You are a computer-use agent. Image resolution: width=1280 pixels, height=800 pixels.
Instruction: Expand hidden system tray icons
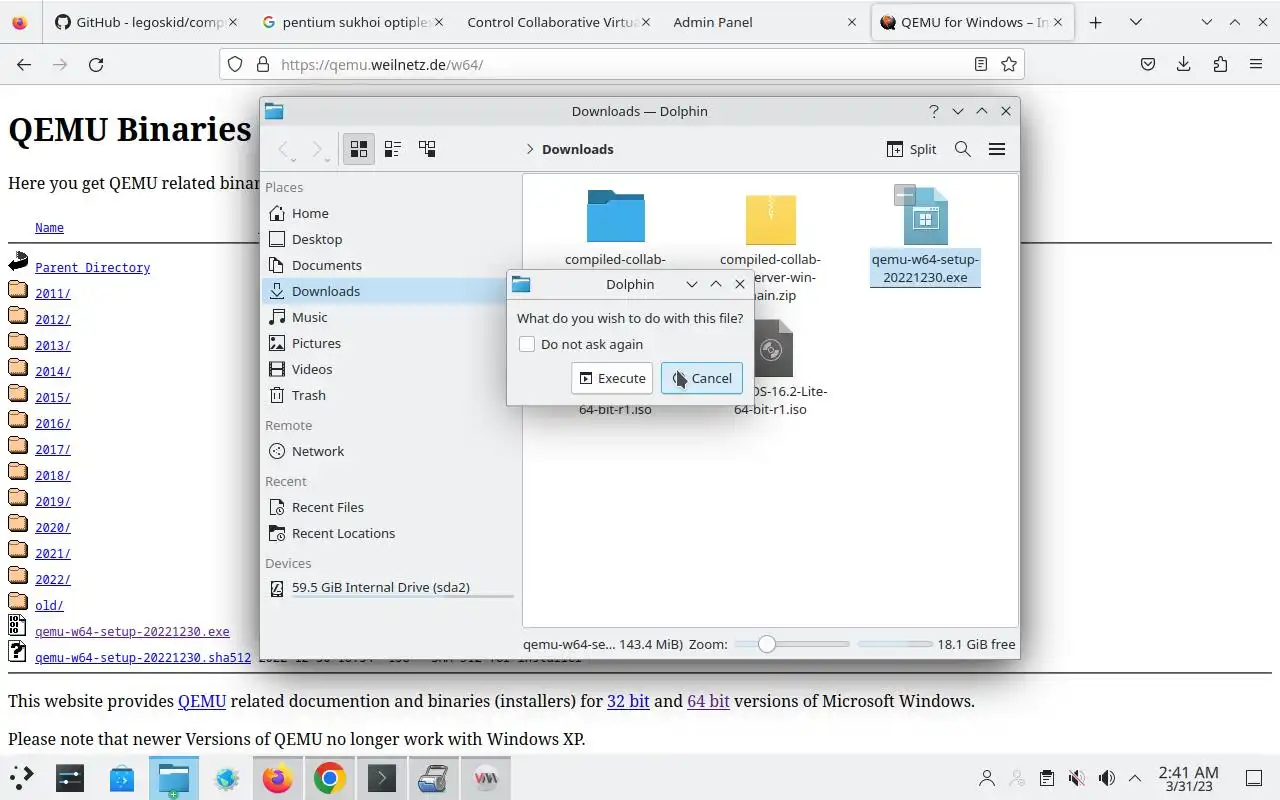(x=1135, y=778)
